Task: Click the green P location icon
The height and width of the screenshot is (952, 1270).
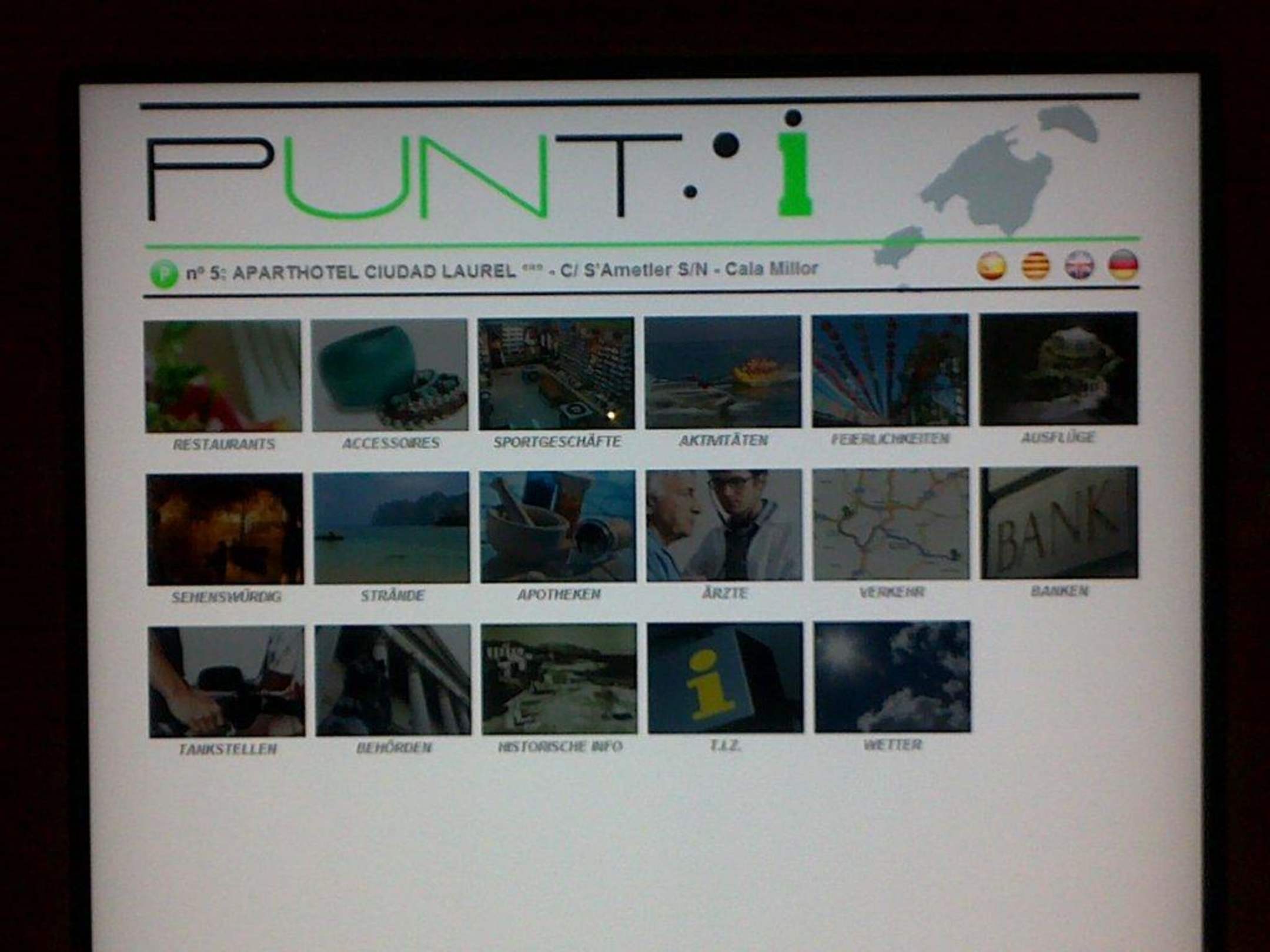Action: tap(163, 274)
